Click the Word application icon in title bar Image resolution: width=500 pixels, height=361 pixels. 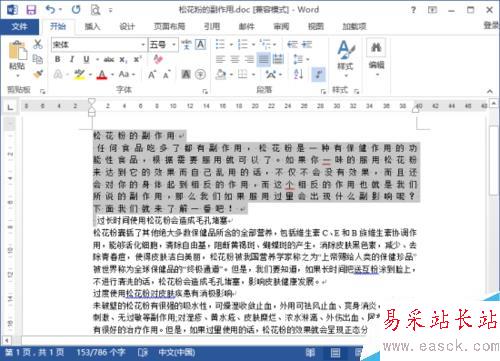tap(12, 10)
